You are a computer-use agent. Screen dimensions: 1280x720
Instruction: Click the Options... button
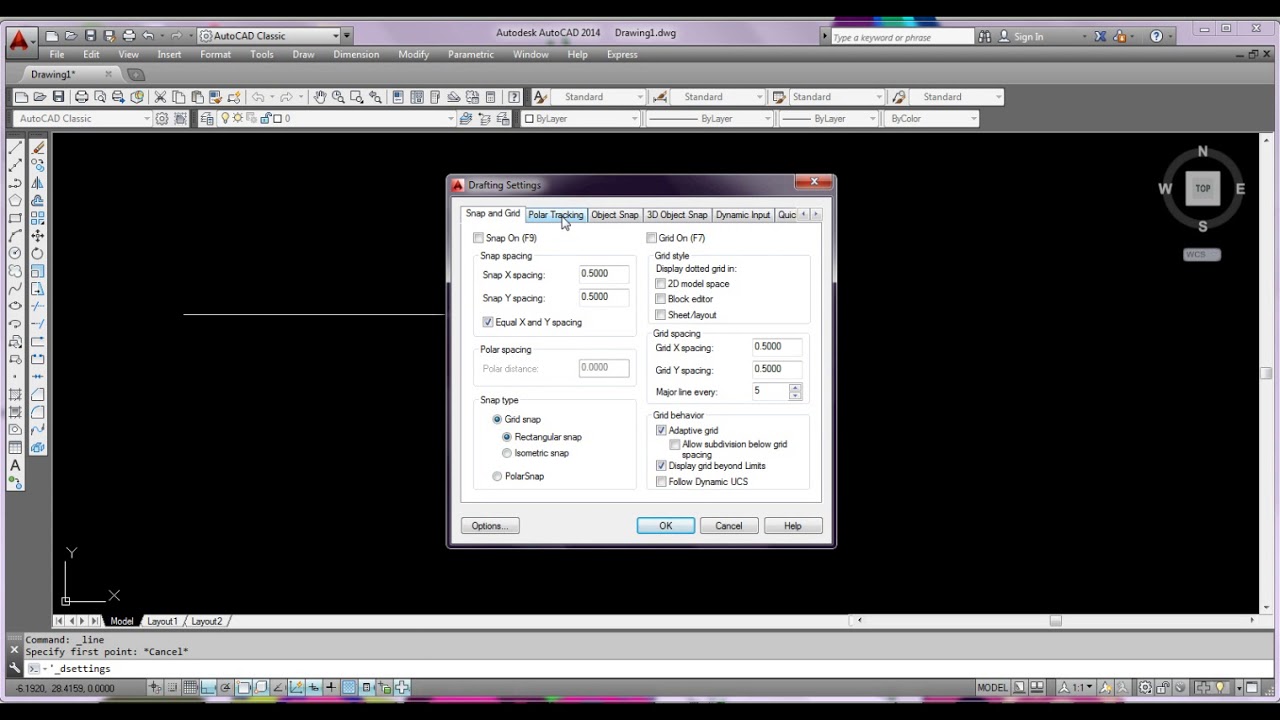click(x=490, y=526)
